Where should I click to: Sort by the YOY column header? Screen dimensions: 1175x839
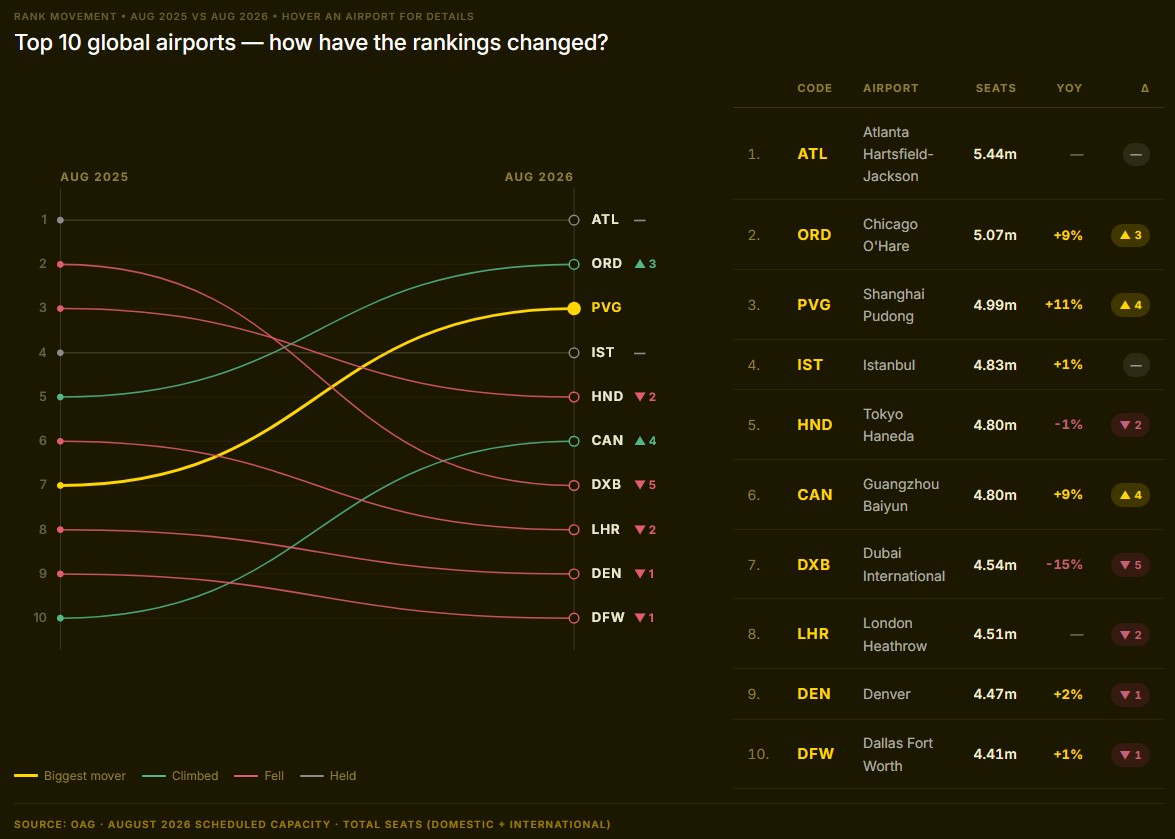coord(1069,88)
